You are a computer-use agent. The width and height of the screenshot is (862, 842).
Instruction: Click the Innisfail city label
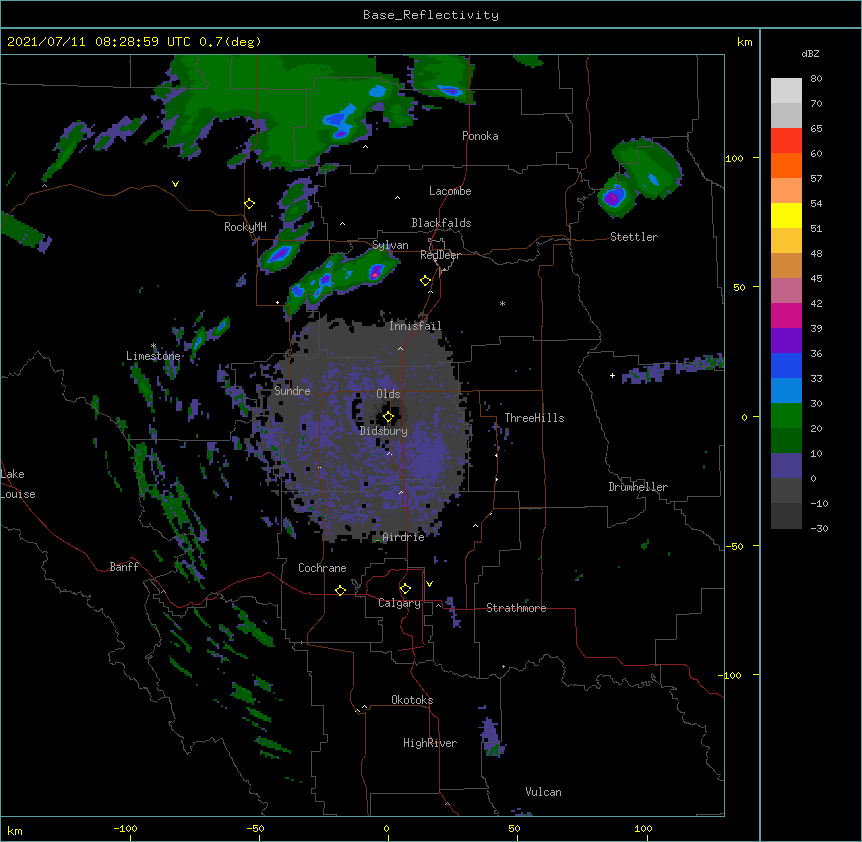coord(415,326)
